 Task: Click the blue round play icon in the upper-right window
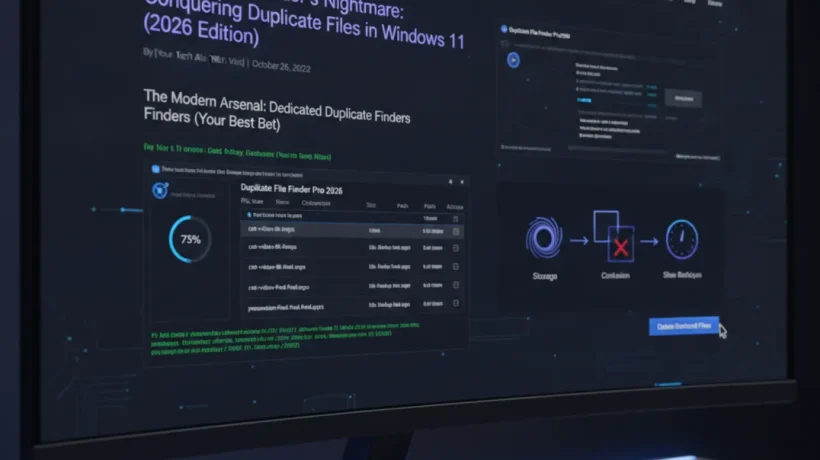coord(514,60)
